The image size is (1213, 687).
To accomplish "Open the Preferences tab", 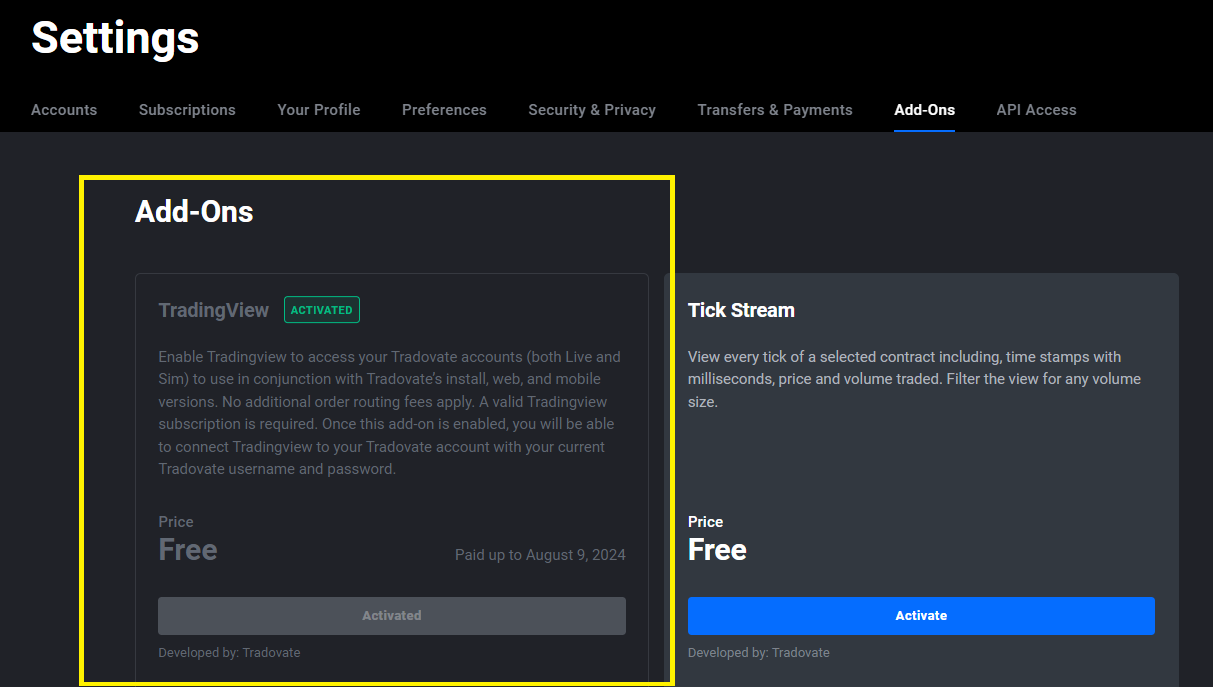I will coord(444,110).
